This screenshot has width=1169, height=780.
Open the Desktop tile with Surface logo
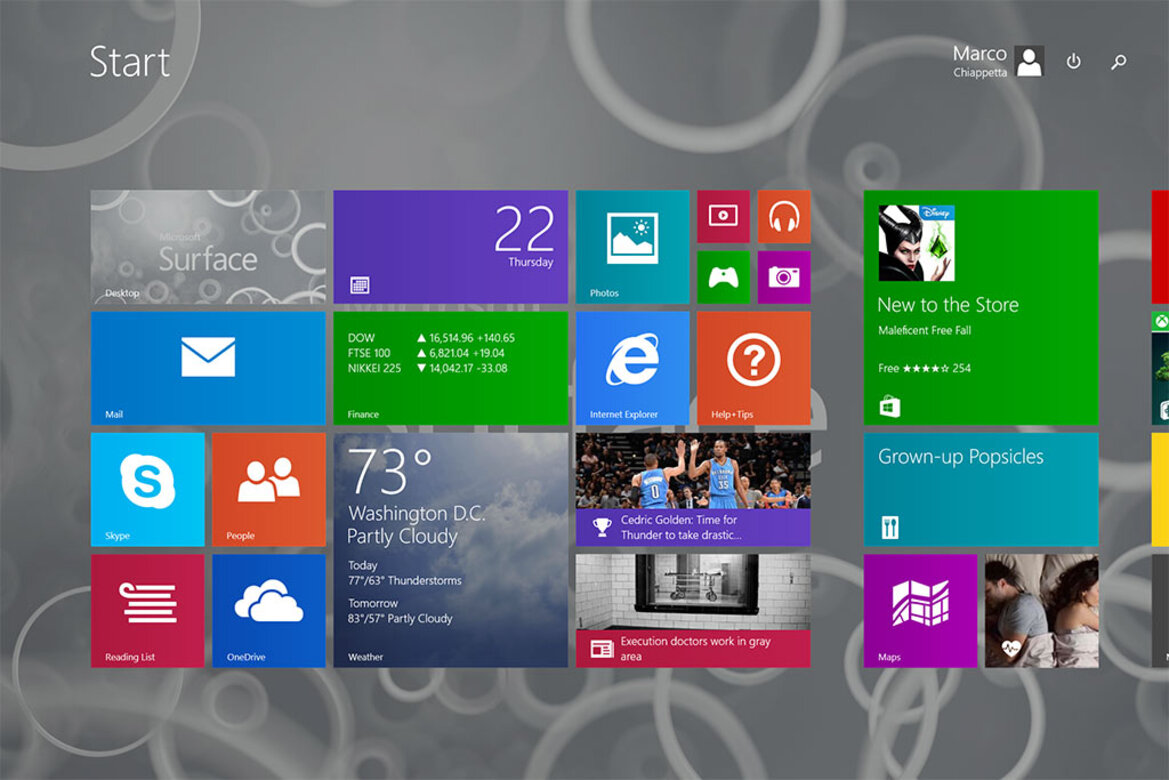208,247
